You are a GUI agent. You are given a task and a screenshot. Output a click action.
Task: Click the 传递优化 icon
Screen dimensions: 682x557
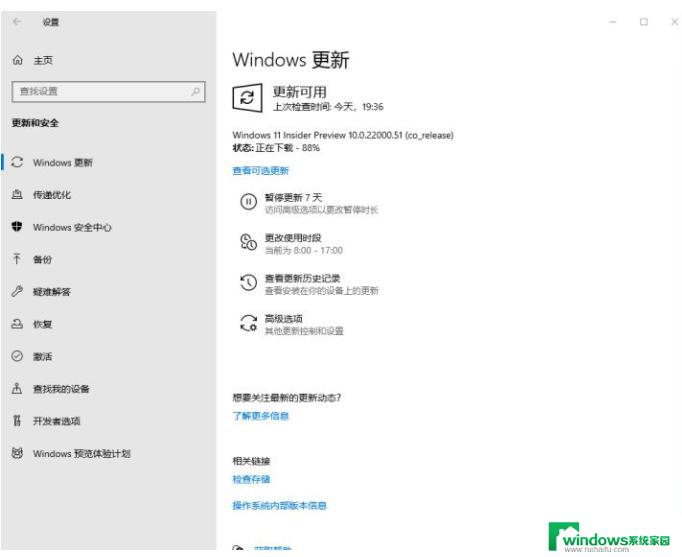pos(17,194)
